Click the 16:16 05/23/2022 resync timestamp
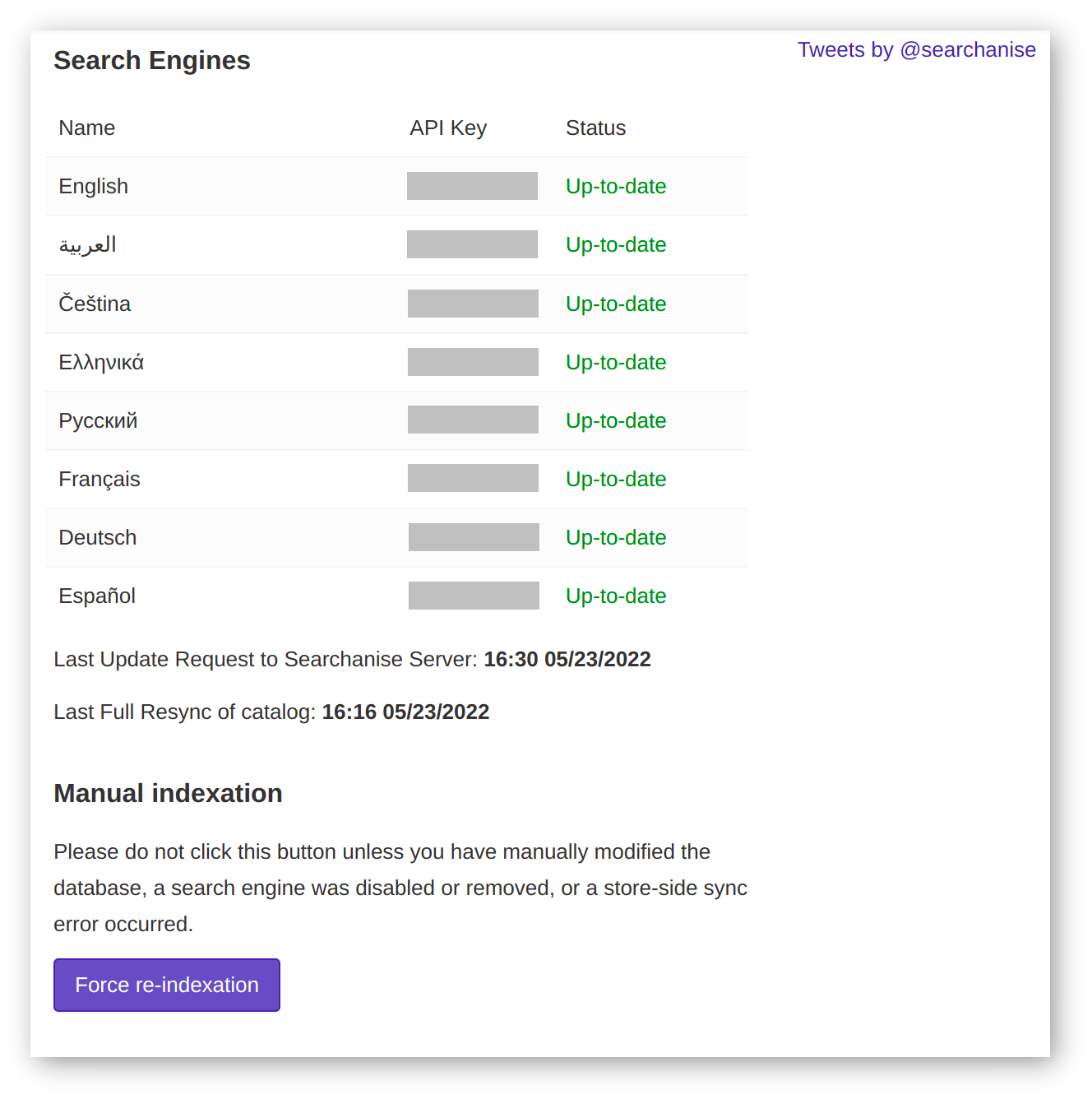This screenshot has height=1099, width=1092. point(405,712)
